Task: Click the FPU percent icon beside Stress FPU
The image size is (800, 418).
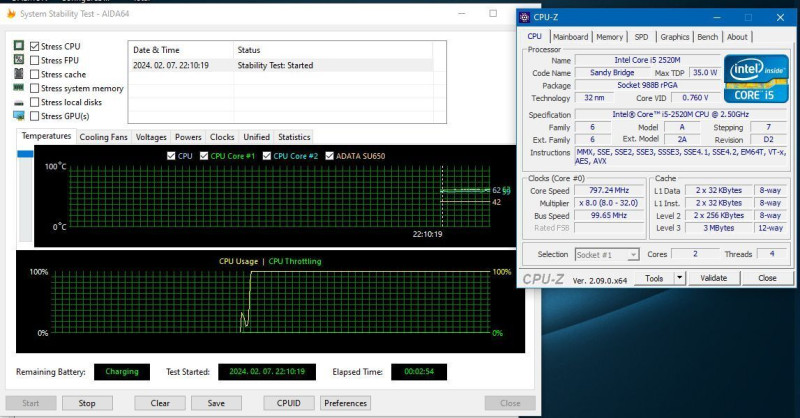Action: click(x=19, y=59)
